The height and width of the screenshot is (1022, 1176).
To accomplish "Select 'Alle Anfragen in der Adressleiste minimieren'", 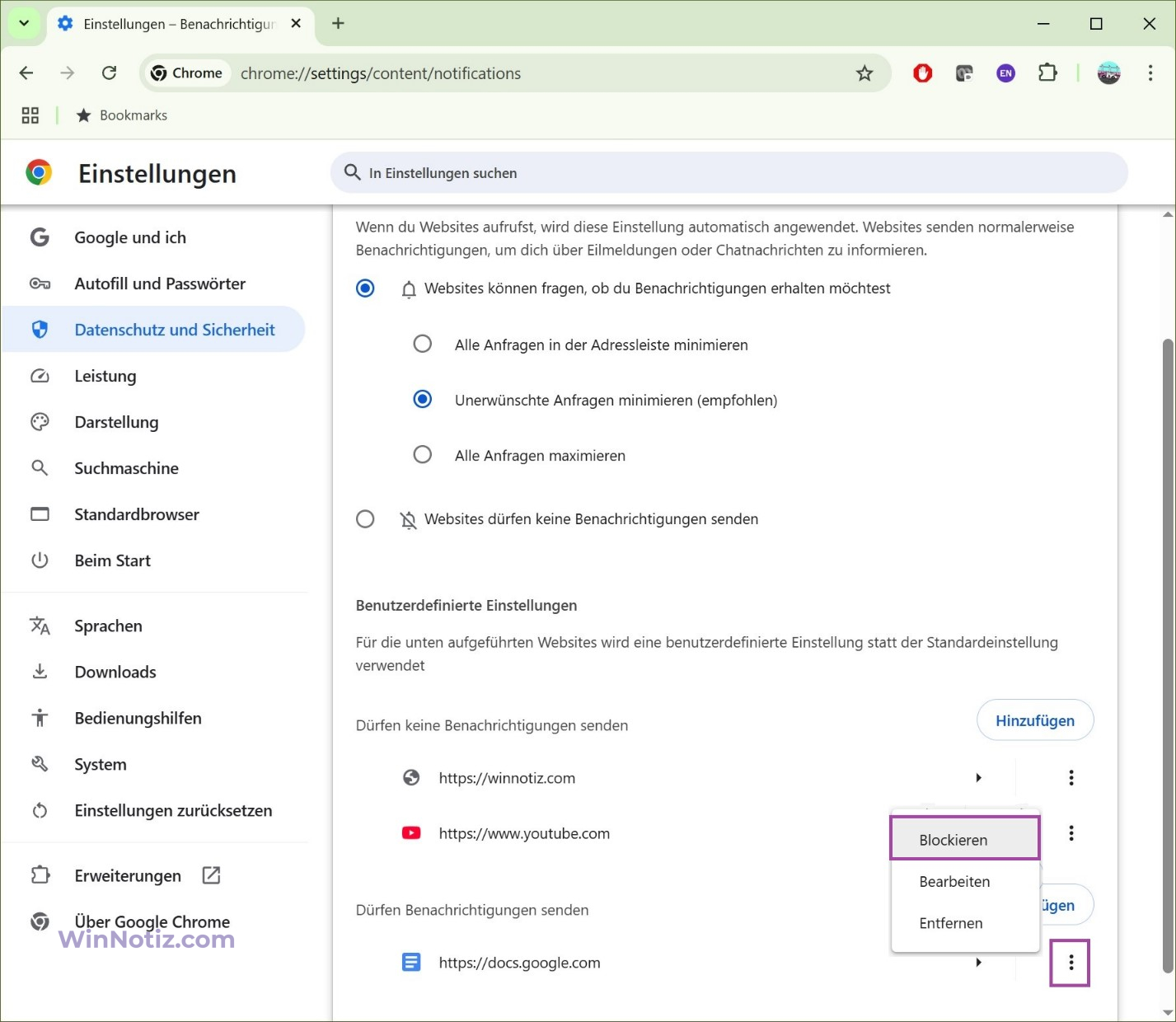I will [423, 344].
